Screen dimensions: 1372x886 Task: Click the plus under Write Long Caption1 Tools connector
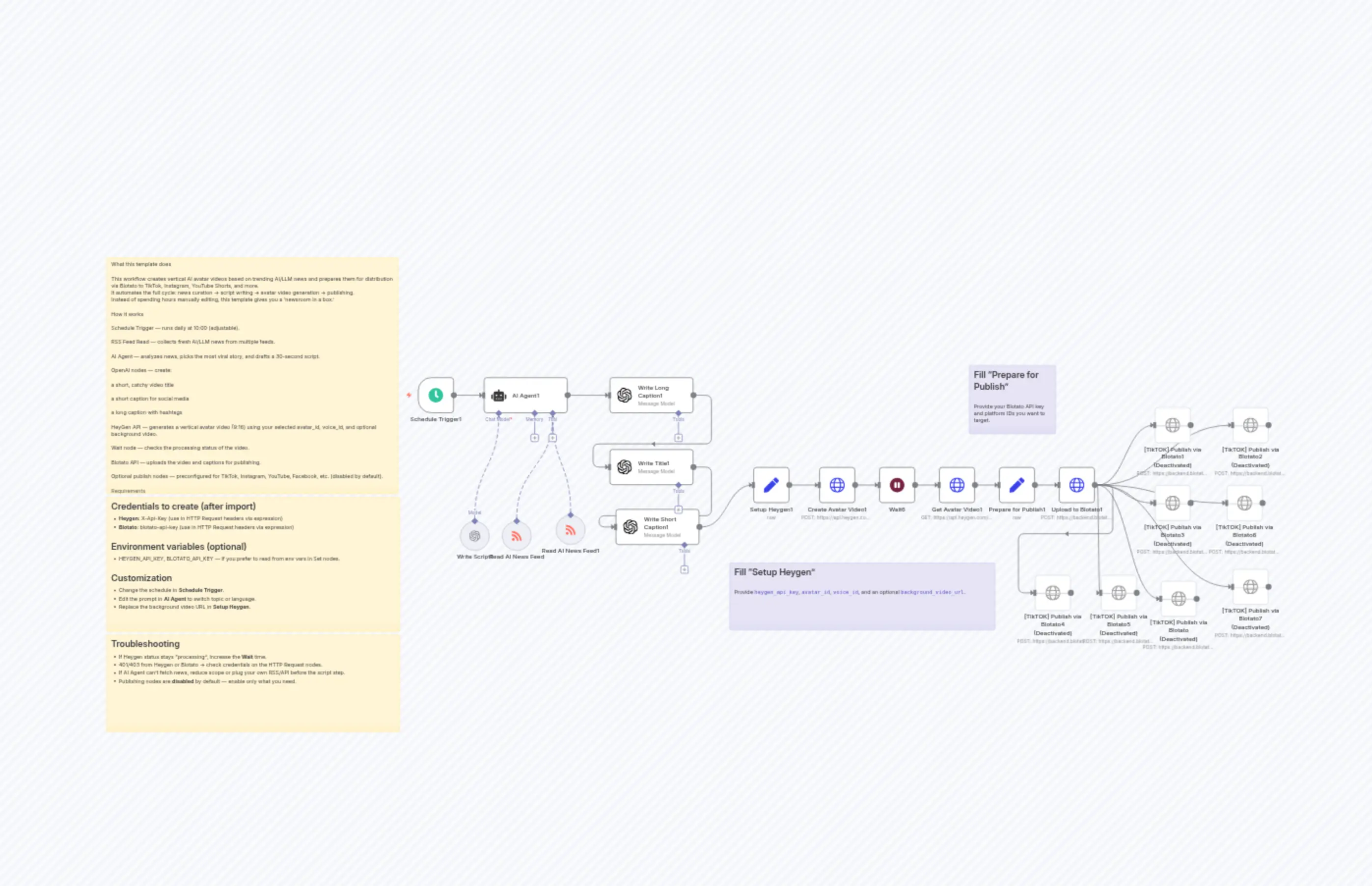679,438
